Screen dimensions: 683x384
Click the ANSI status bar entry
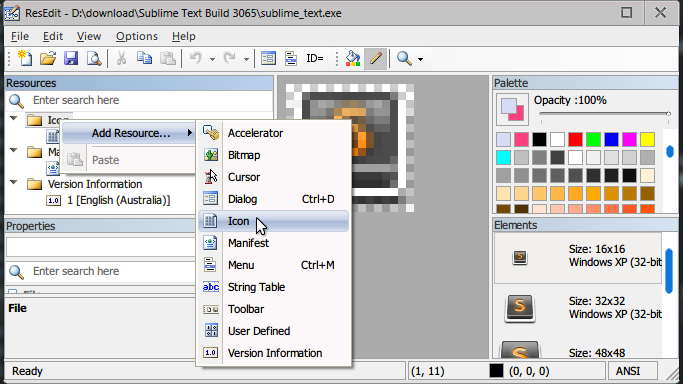pos(628,371)
